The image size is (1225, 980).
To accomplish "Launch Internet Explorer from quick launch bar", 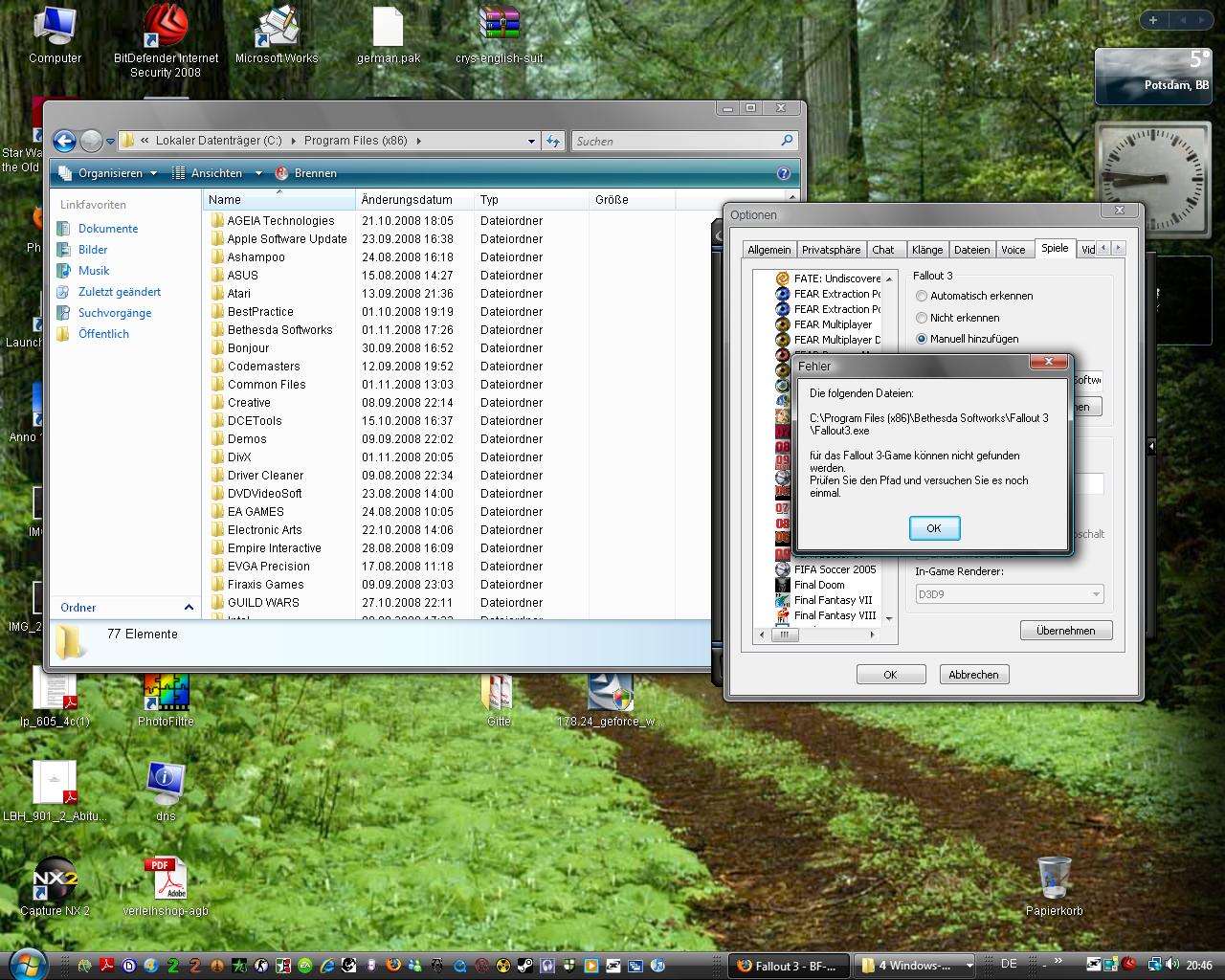I will 326,966.
